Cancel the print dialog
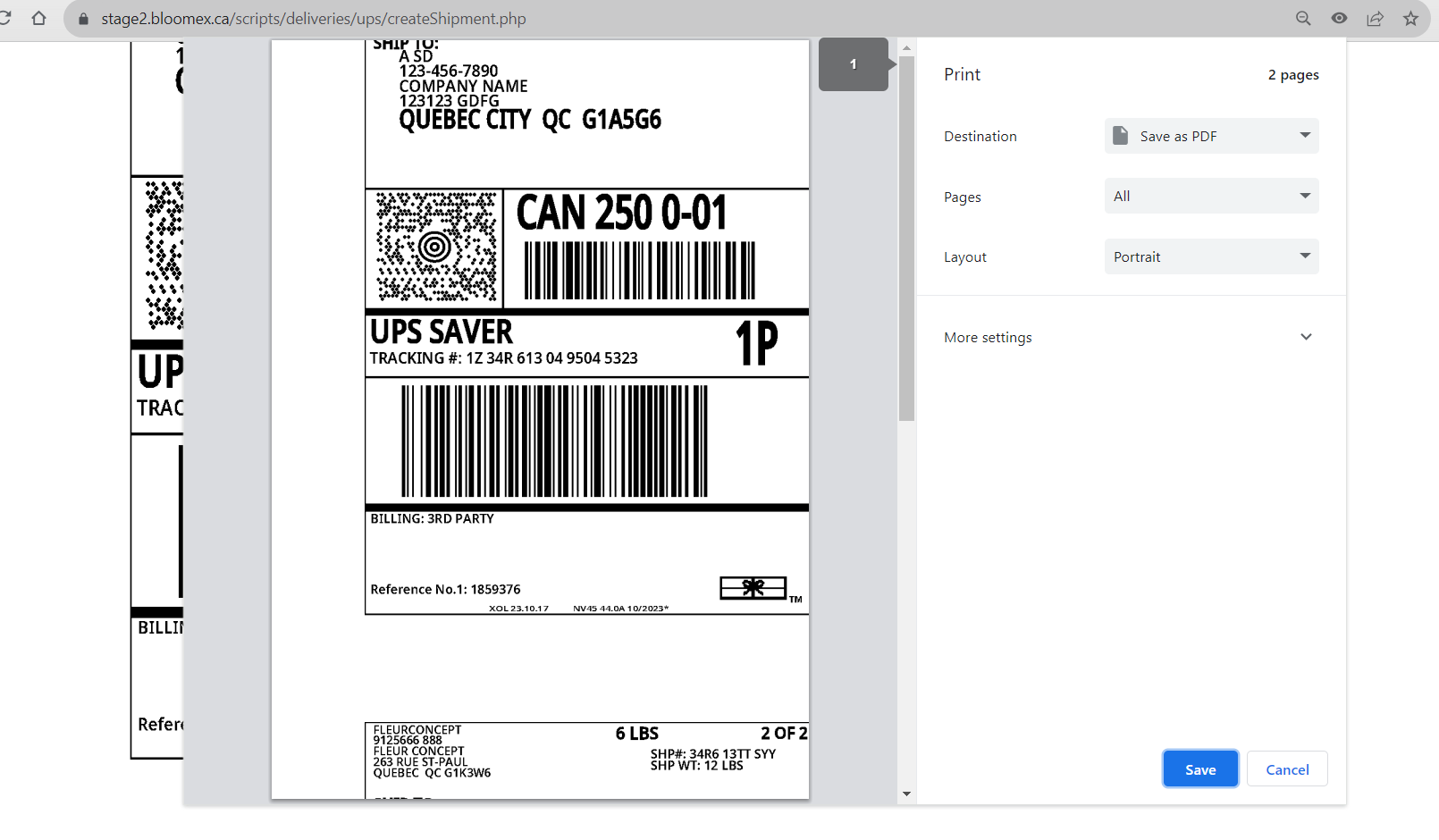The image size is (1439, 840). (1287, 769)
